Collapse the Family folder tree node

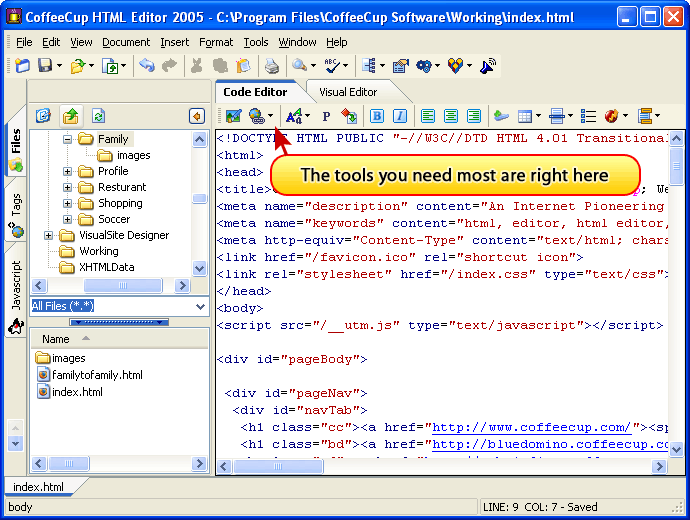68,140
